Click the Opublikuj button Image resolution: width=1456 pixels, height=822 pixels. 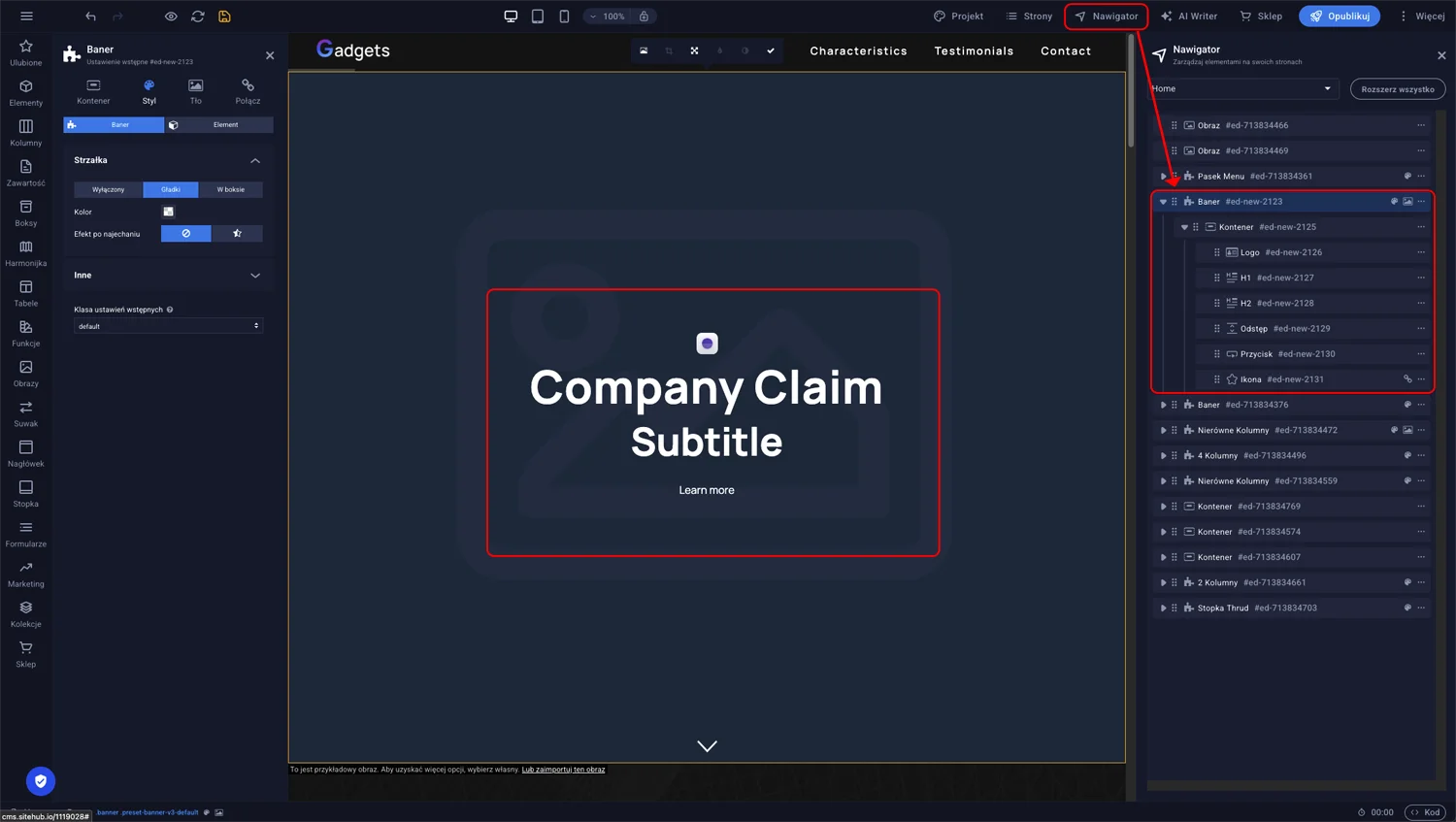click(x=1339, y=16)
